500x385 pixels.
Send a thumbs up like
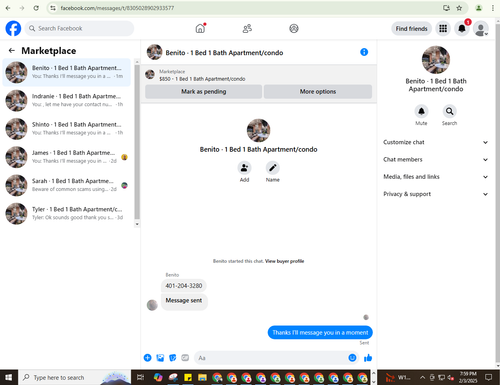point(368,358)
